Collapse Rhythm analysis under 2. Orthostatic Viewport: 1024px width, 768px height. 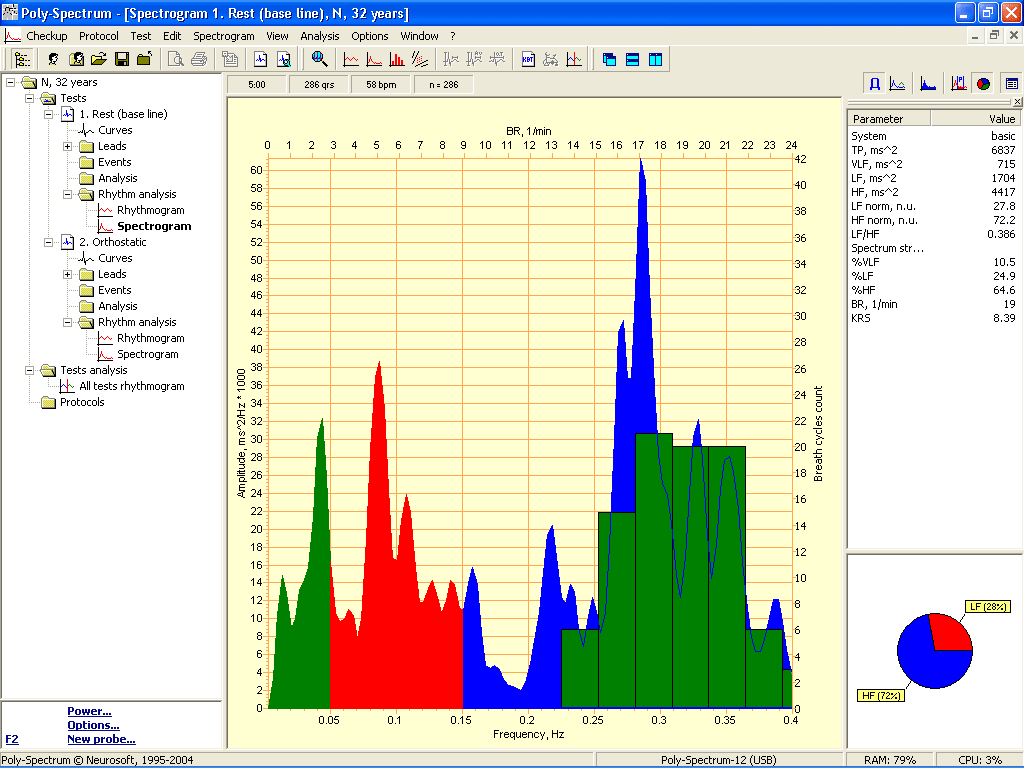pyautogui.click(x=67, y=323)
